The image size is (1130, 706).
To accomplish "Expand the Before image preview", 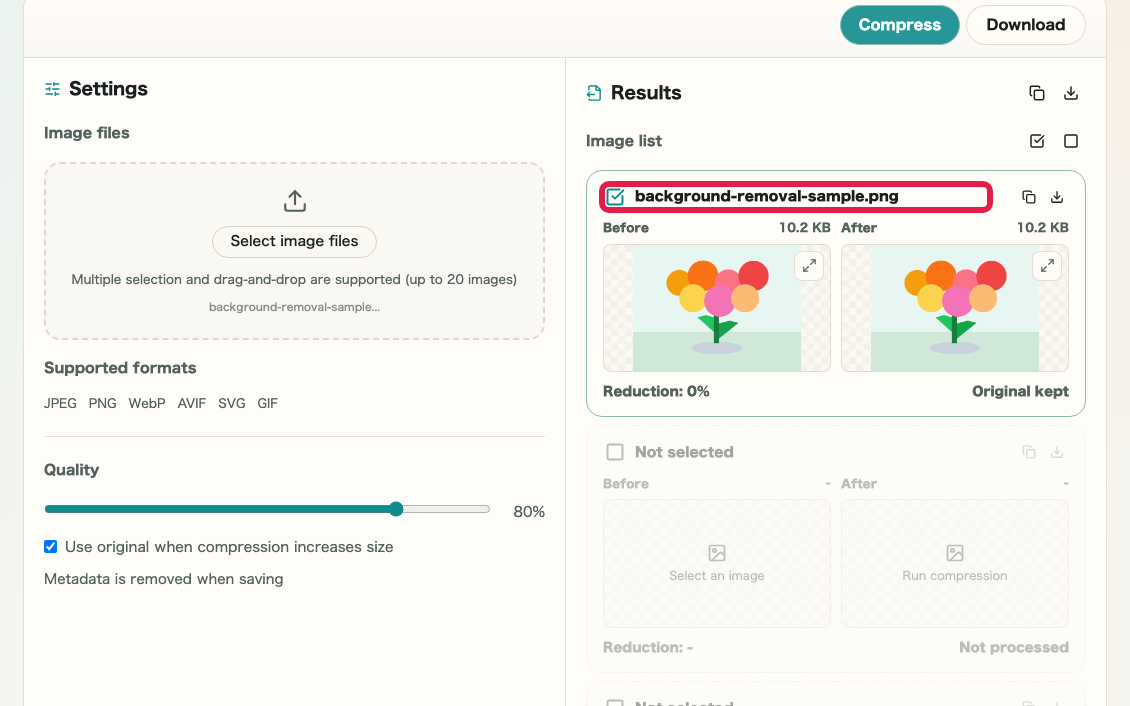I will coord(809,266).
